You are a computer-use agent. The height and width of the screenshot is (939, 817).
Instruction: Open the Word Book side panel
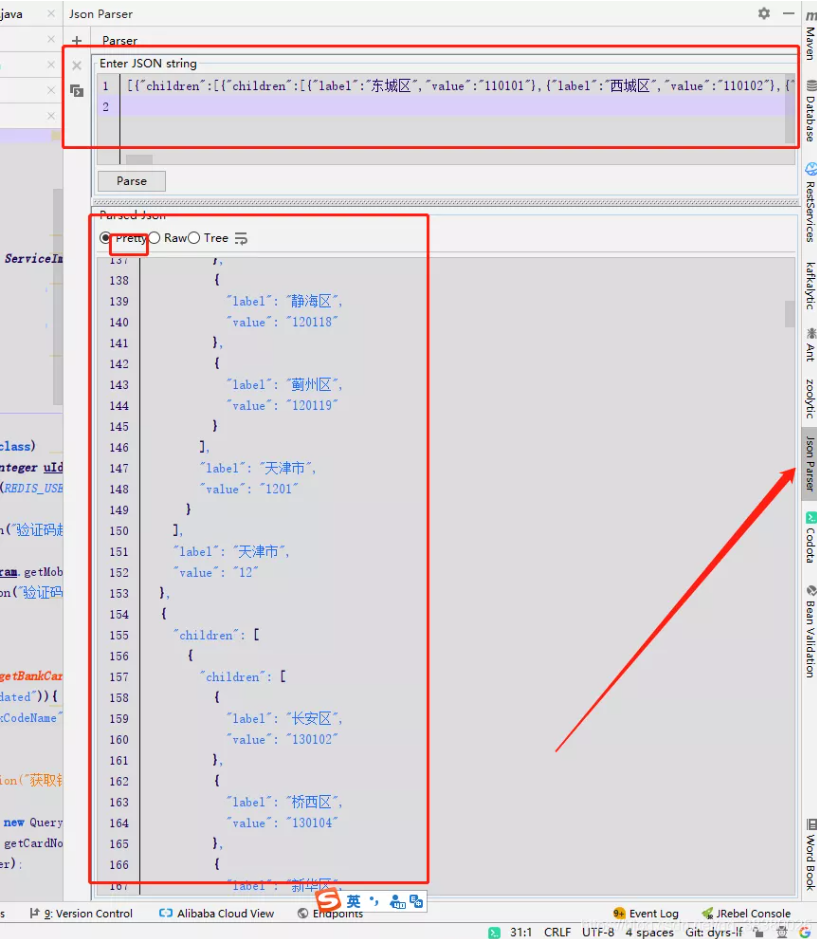point(810,855)
